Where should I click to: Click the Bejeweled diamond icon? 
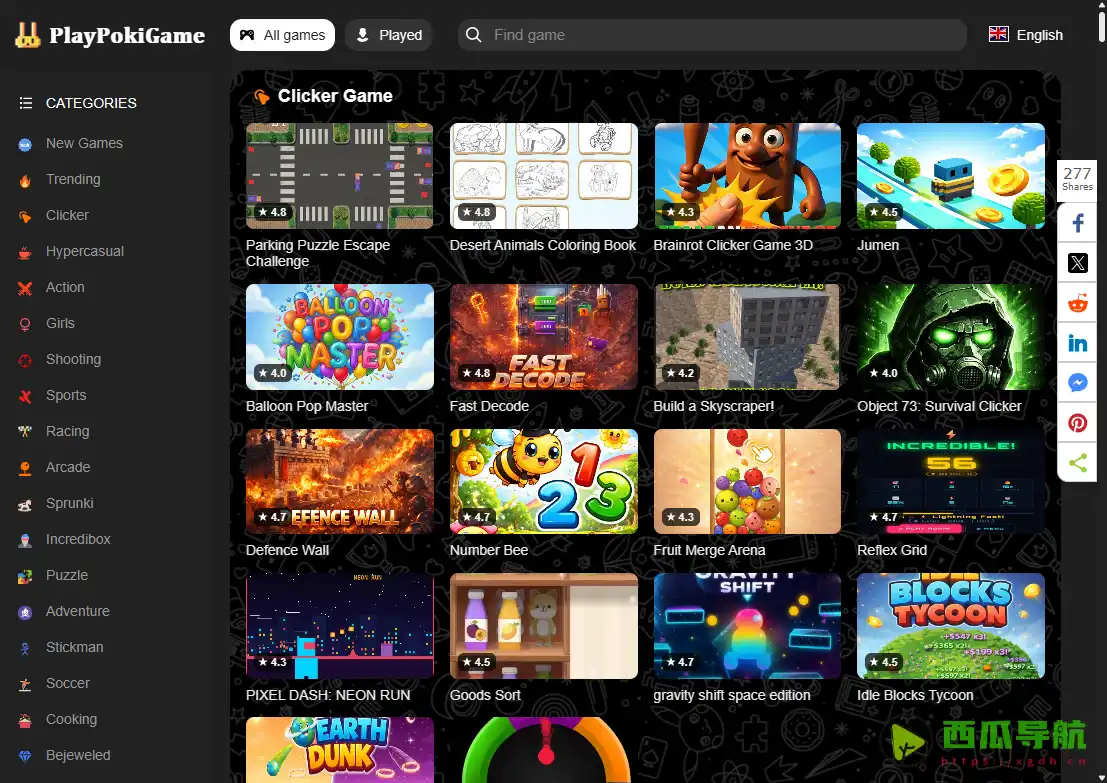[x=25, y=756]
